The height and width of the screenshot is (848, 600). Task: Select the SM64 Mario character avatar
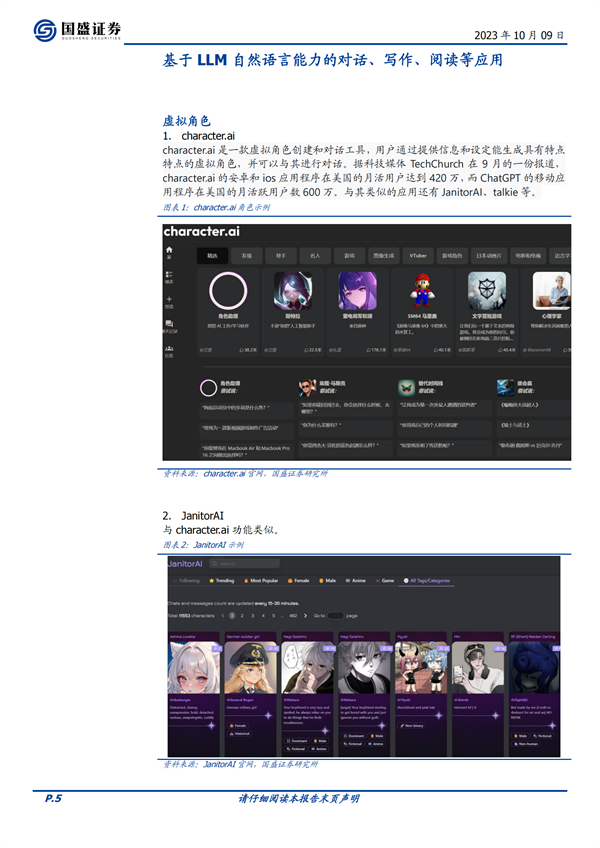[x=422, y=290]
